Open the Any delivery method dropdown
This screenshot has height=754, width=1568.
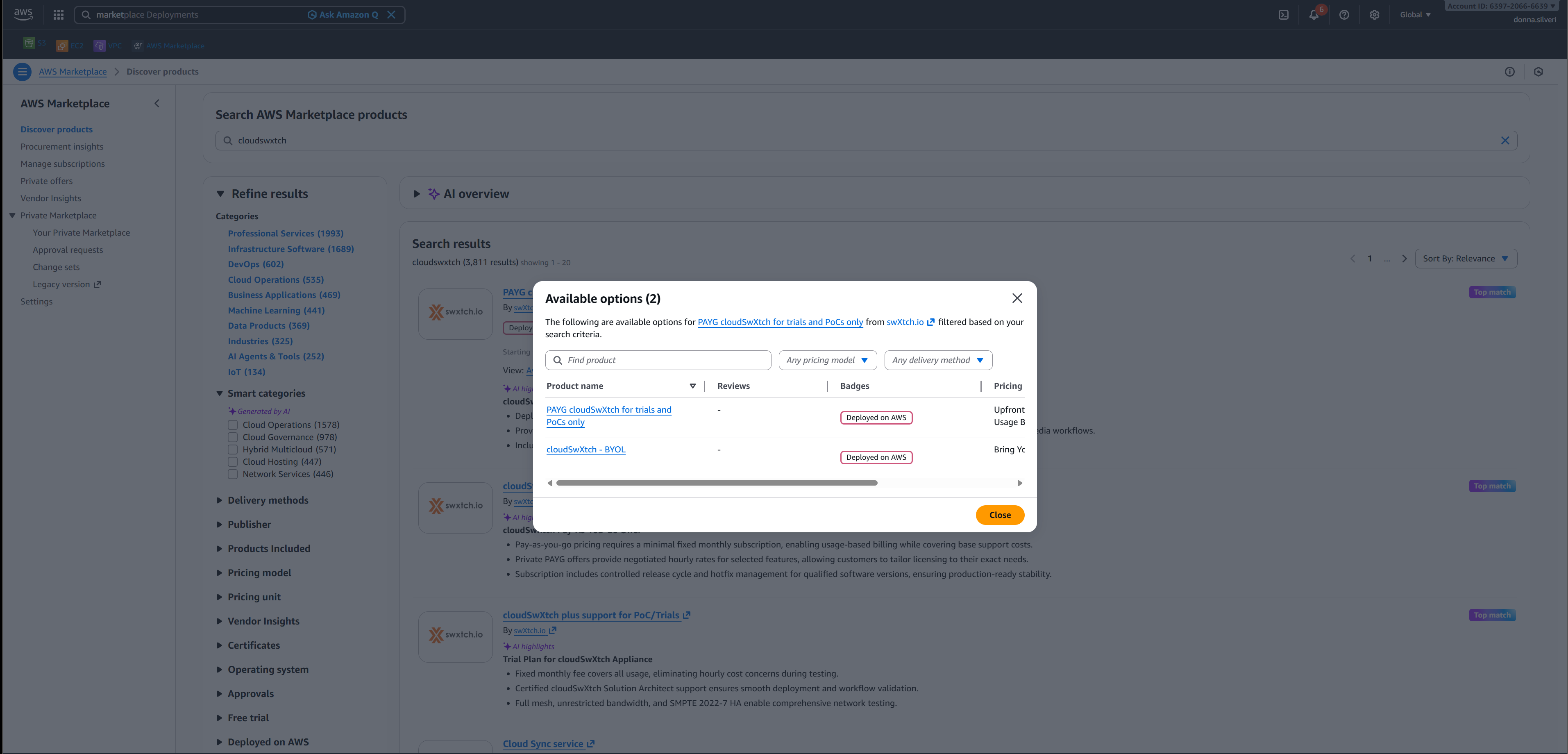pos(937,360)
